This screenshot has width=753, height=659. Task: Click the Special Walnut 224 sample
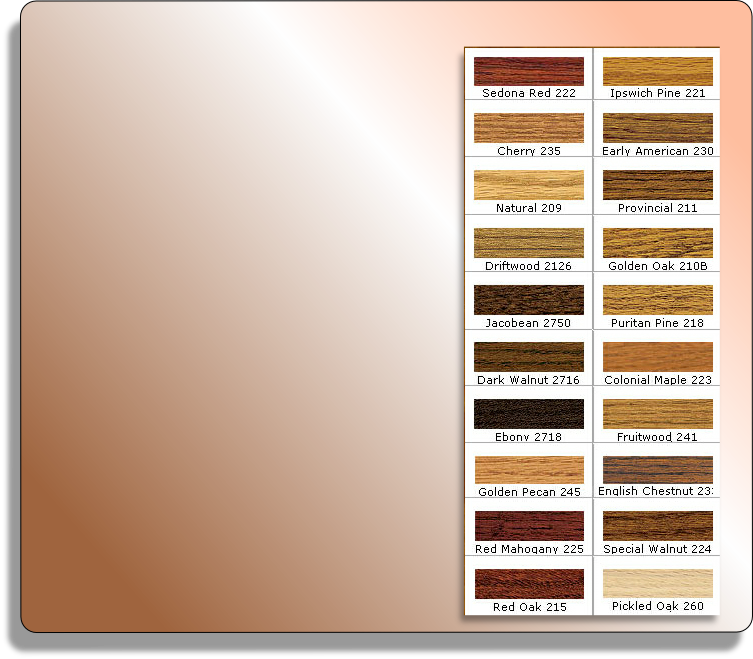coord(658,526)
